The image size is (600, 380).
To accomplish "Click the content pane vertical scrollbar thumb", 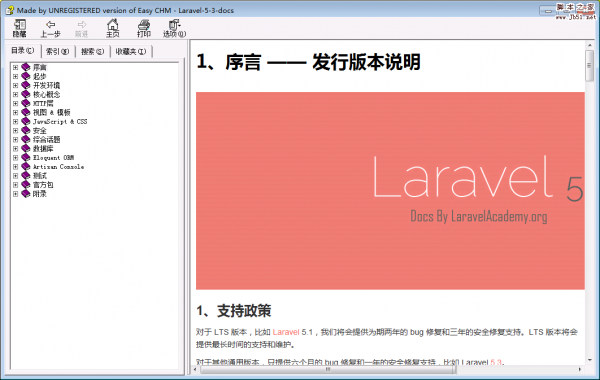I will tap(590, 65).
